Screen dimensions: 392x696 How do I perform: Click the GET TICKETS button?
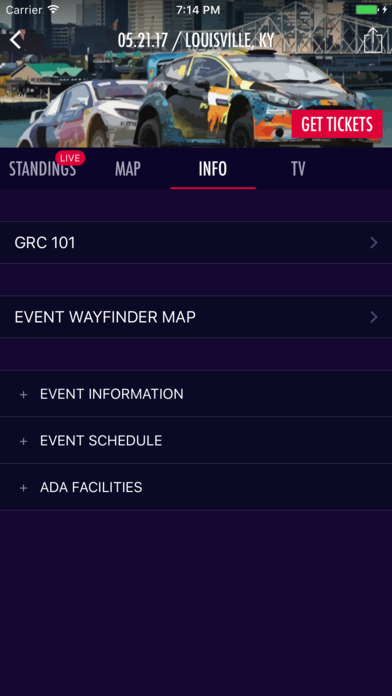337,124
